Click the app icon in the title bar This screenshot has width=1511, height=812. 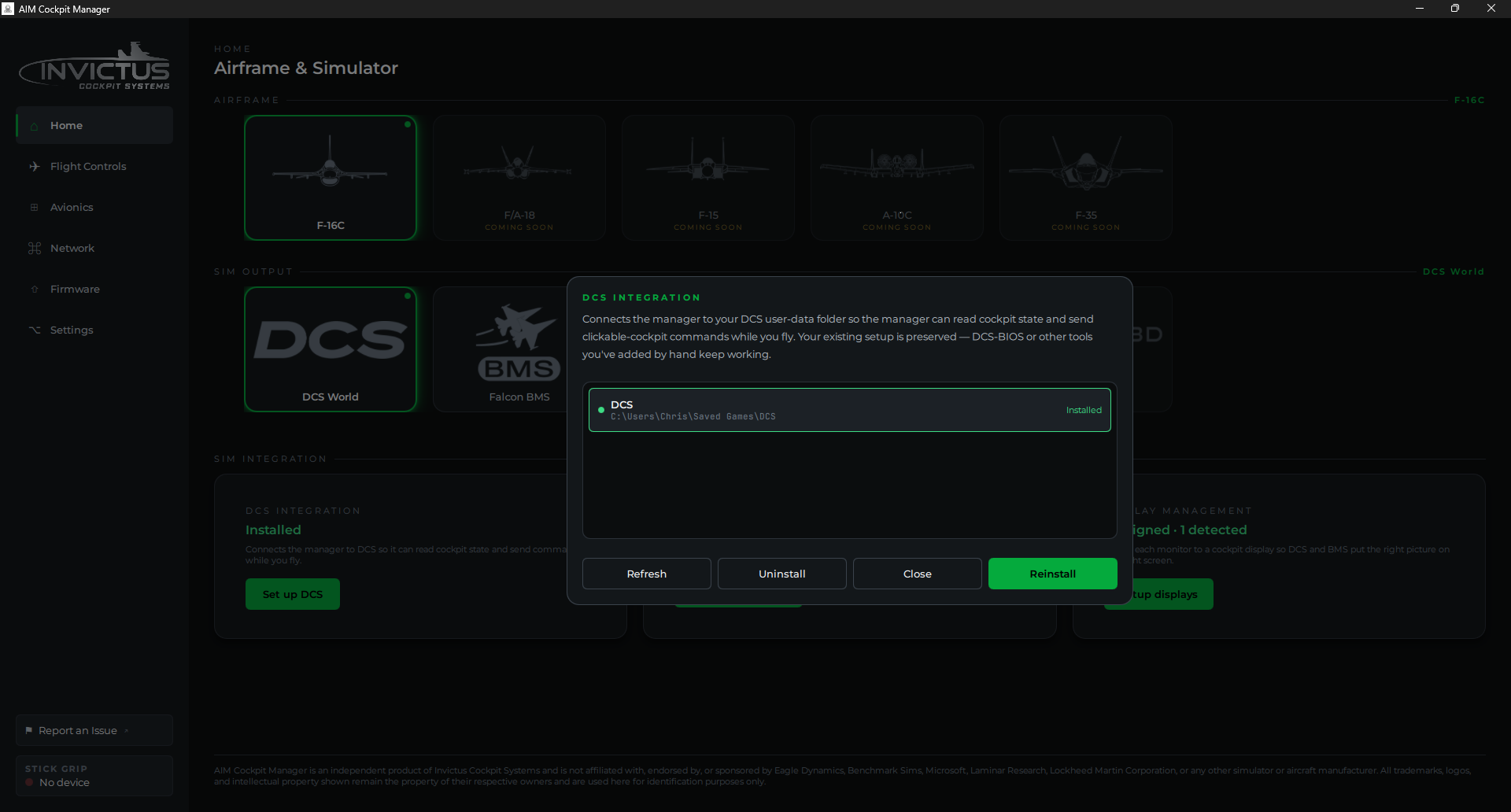8,9
